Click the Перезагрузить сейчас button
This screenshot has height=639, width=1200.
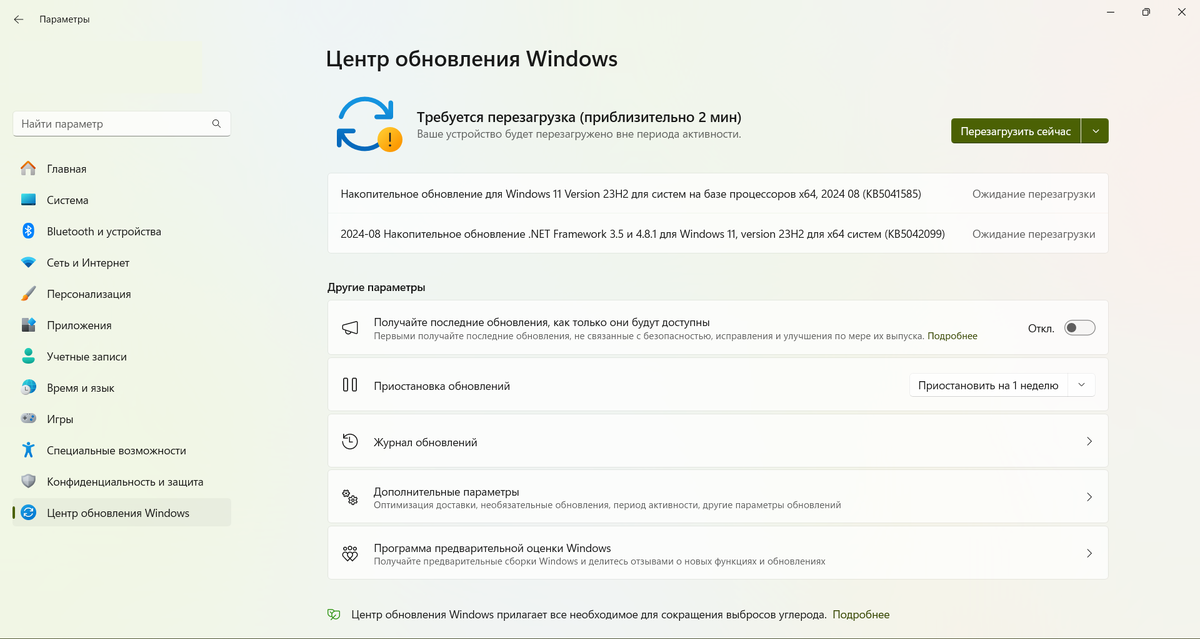(x=1015, y=131)
